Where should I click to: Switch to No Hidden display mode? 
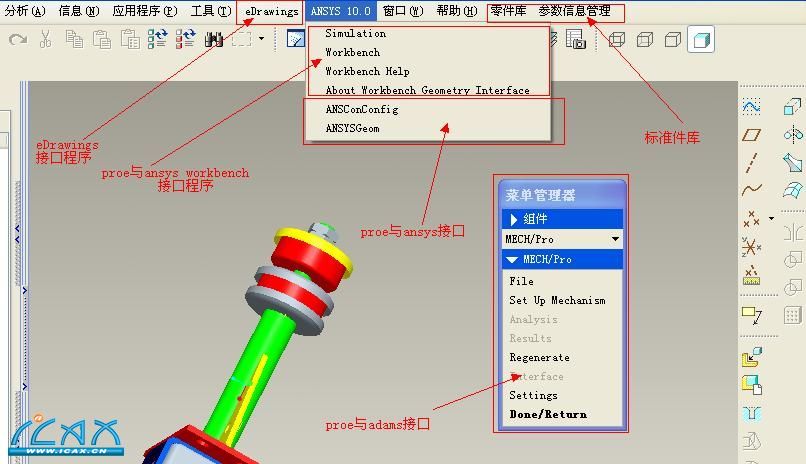coord(672,40)
